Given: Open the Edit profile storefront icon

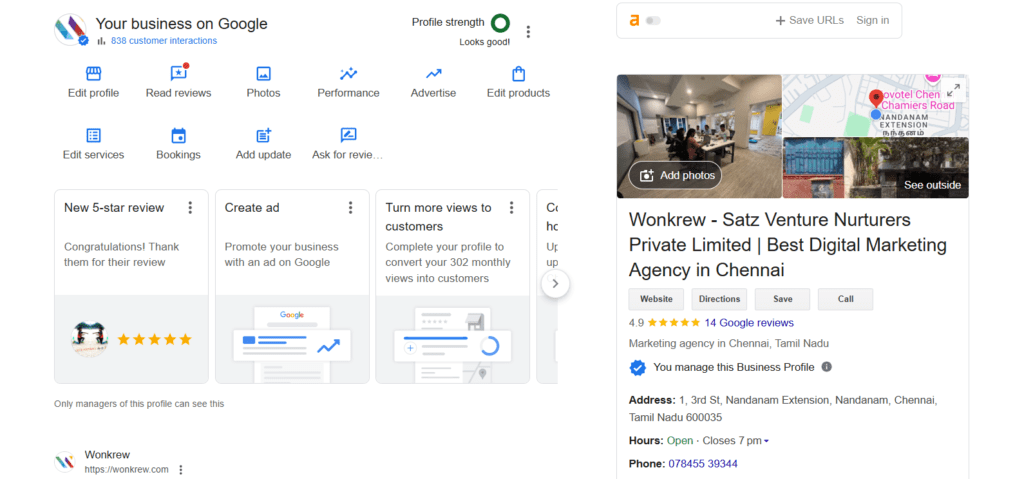Looking at the screenshot, I should pyautogui.click(x=93, y=73).
